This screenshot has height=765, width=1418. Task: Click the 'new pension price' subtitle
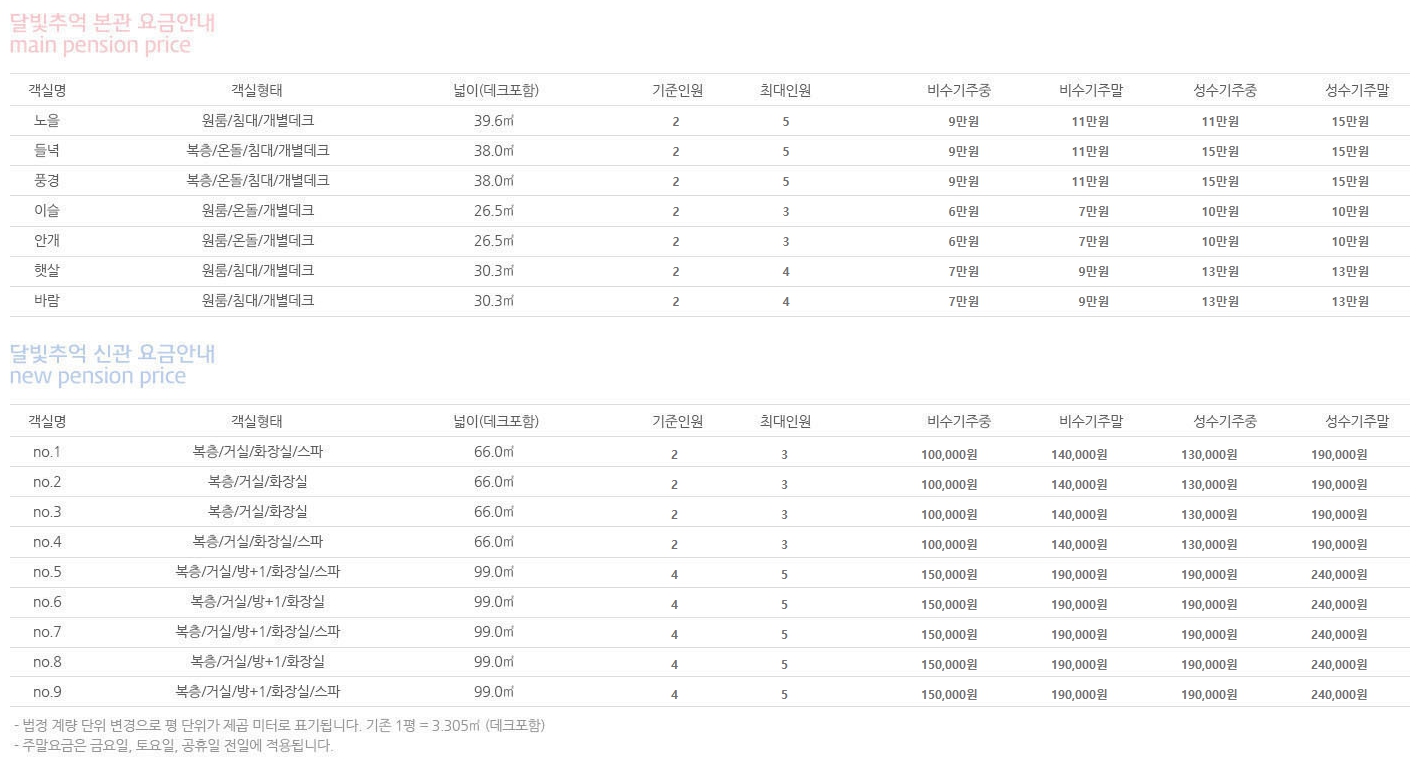(x=98, y=377)
